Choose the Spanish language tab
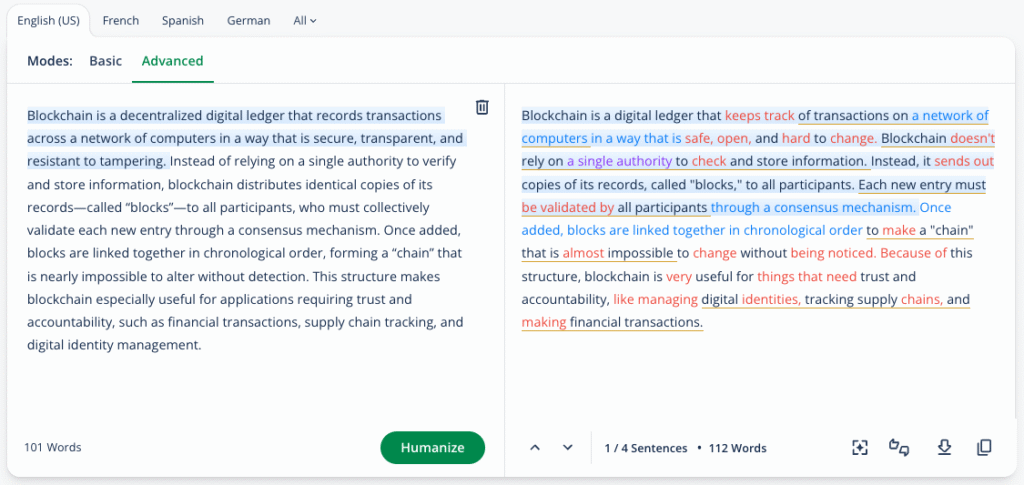Viewport: 1024px width, 485px height. click(x=183, y=20)
